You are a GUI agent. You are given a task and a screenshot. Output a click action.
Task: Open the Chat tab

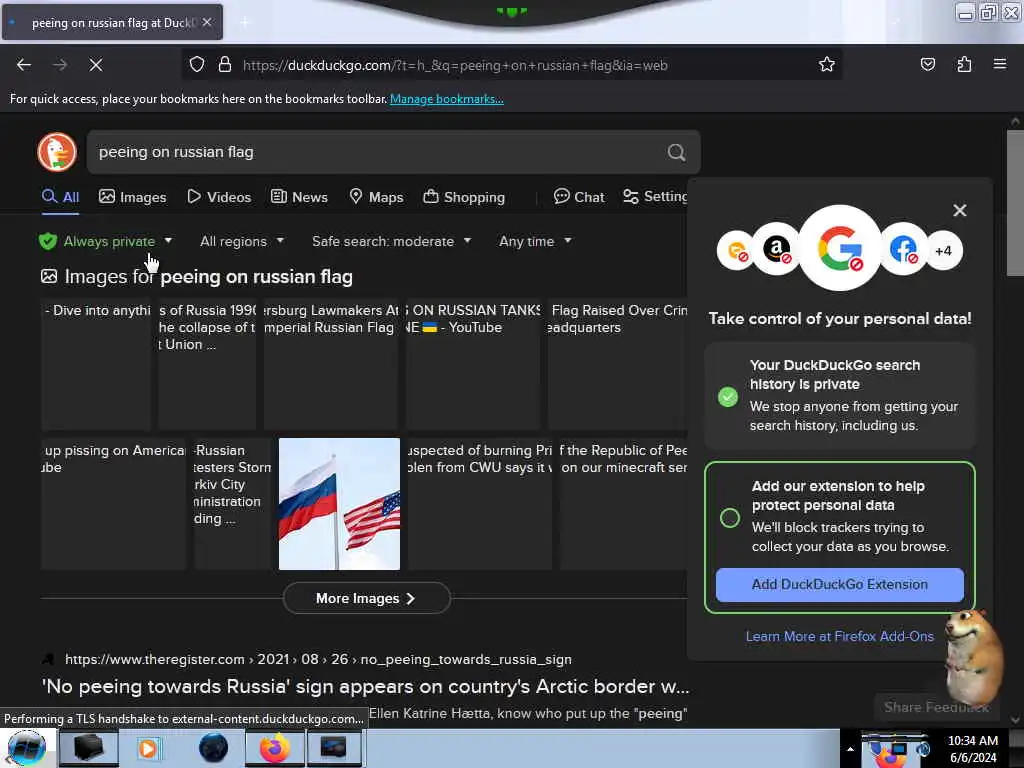(579, 197)
